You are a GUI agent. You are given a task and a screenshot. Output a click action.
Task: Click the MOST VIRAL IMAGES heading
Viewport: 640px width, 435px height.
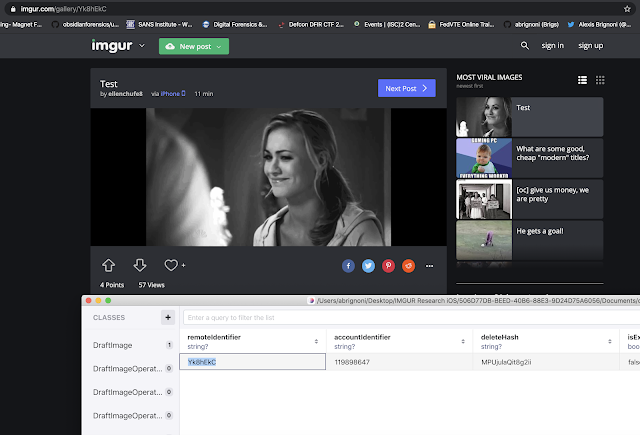pyautogui.click(x=489, y=77)
